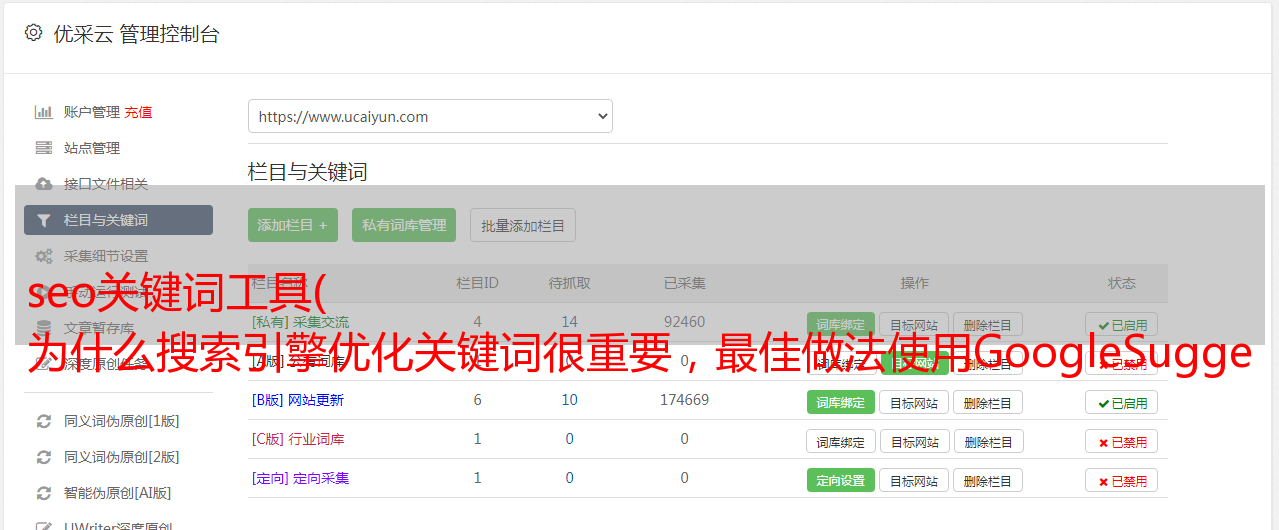Click 删除栏目 for 采集交流 row
Screen dimensions: 1279x530
(988, 324)
